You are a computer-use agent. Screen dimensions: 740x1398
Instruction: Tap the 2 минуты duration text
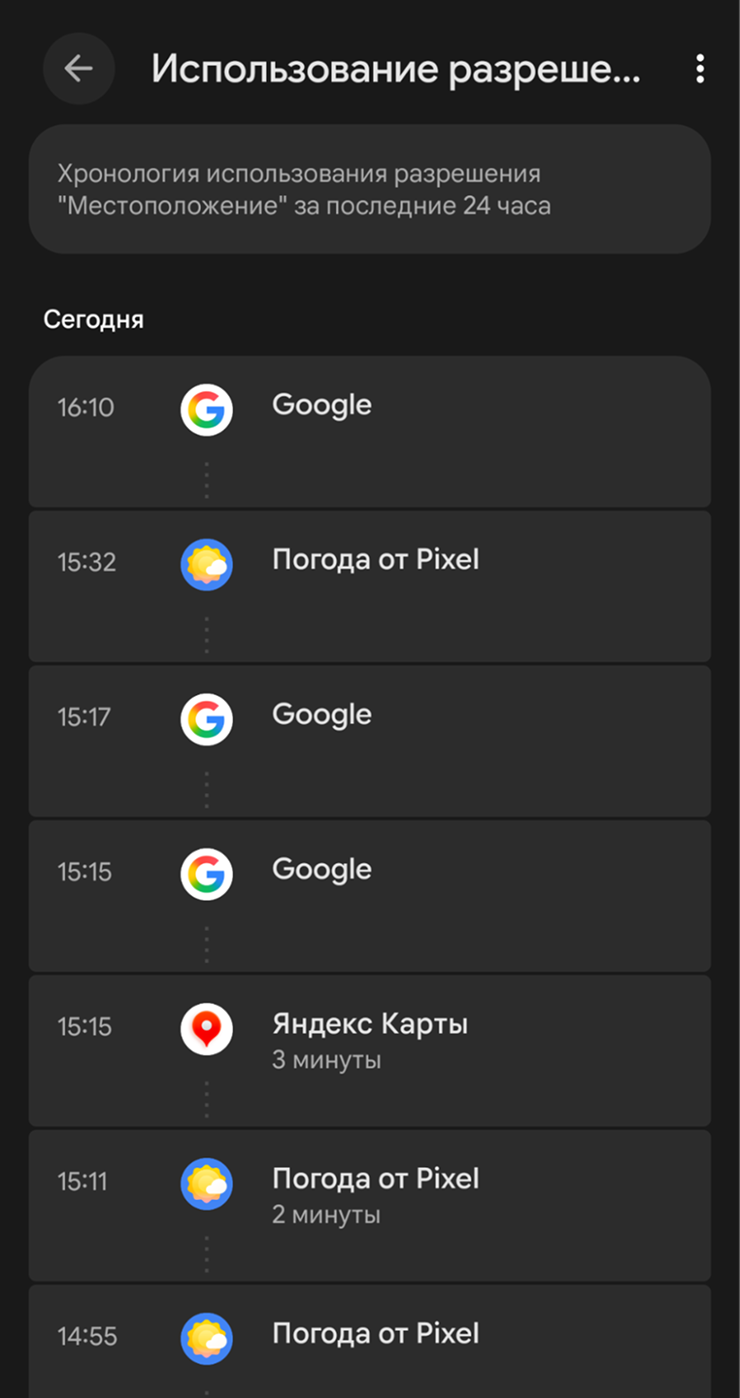pos(326,1215)
